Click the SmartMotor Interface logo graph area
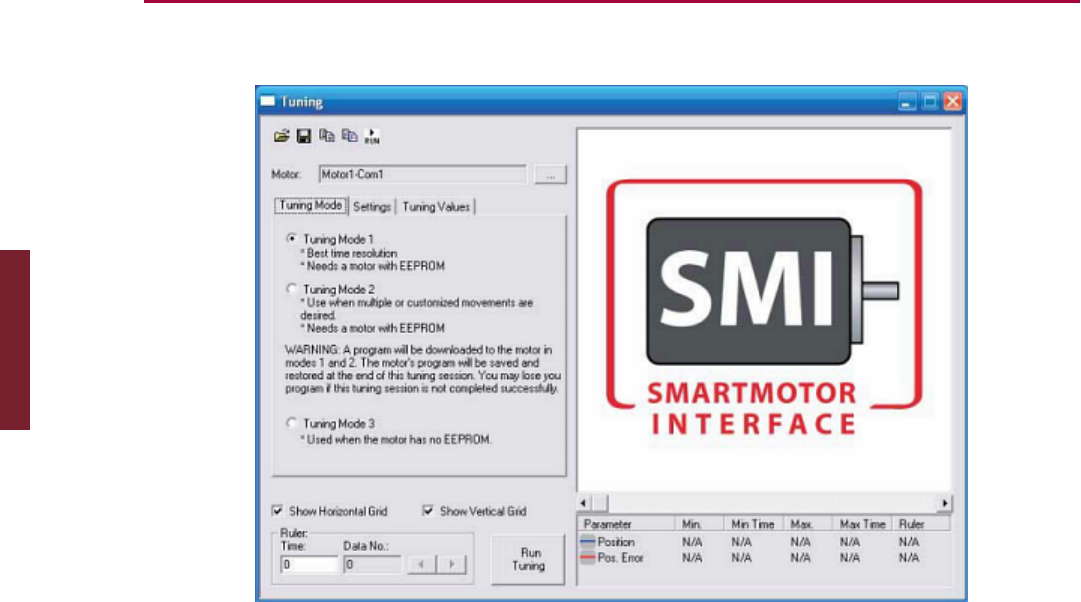Screen dimensions: 1081x602 (x=764, y=309)
